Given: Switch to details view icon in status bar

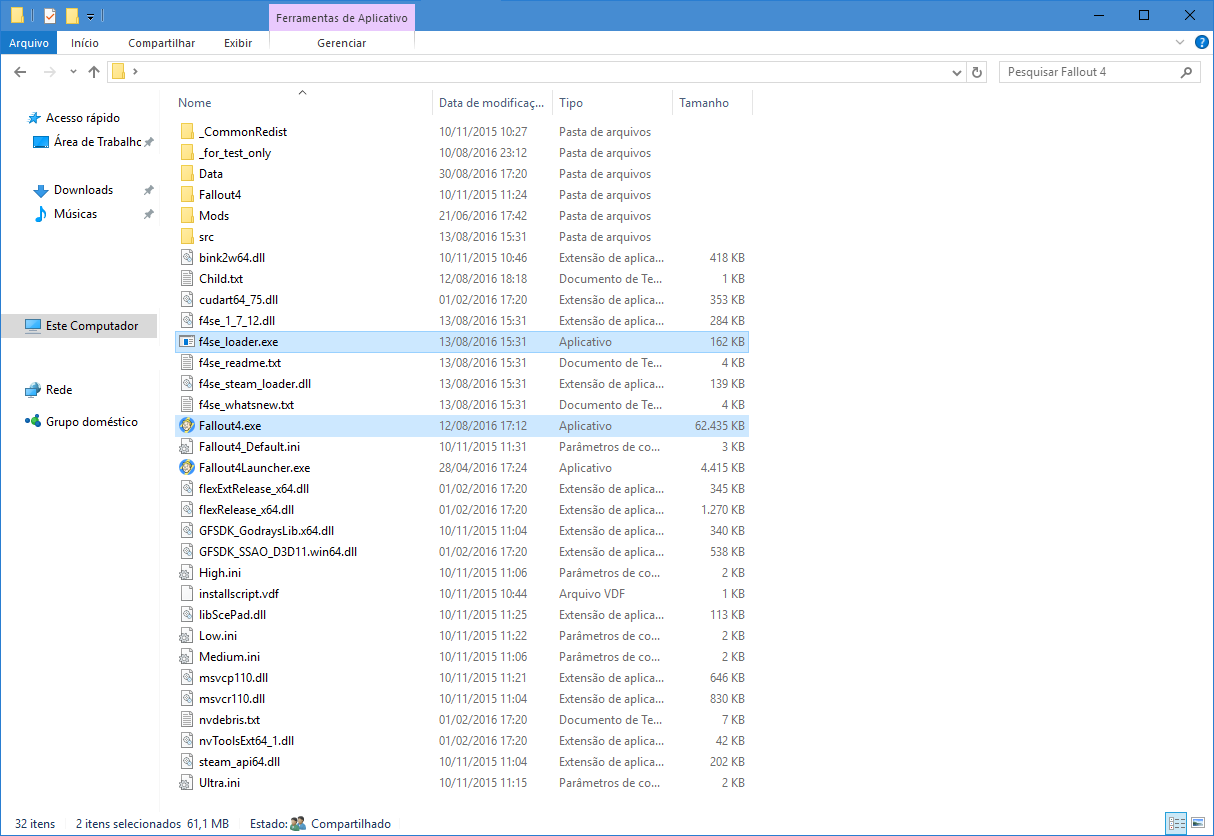Looking at the screenshot, I should tap(1176, 824).
